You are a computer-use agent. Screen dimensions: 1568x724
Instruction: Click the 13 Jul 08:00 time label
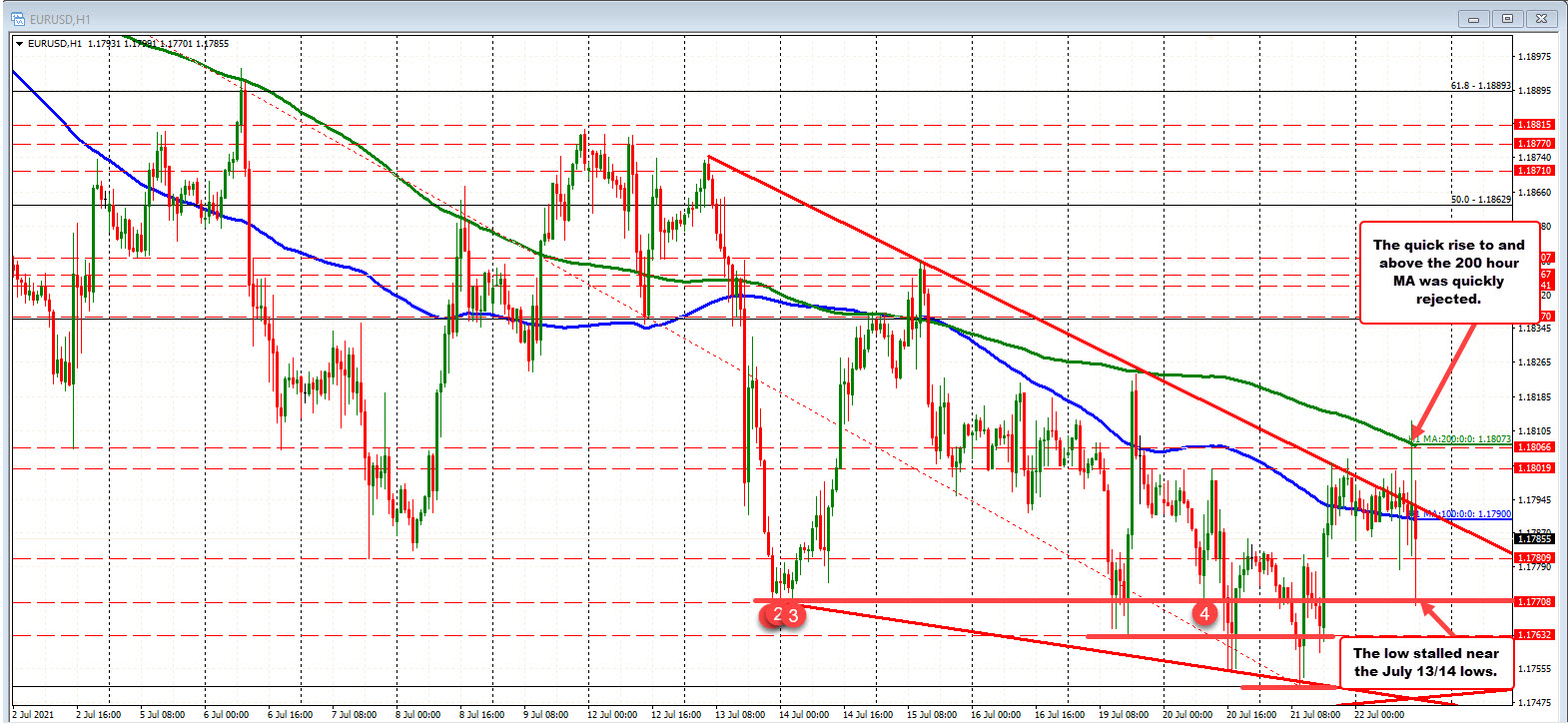click(740, 715)
